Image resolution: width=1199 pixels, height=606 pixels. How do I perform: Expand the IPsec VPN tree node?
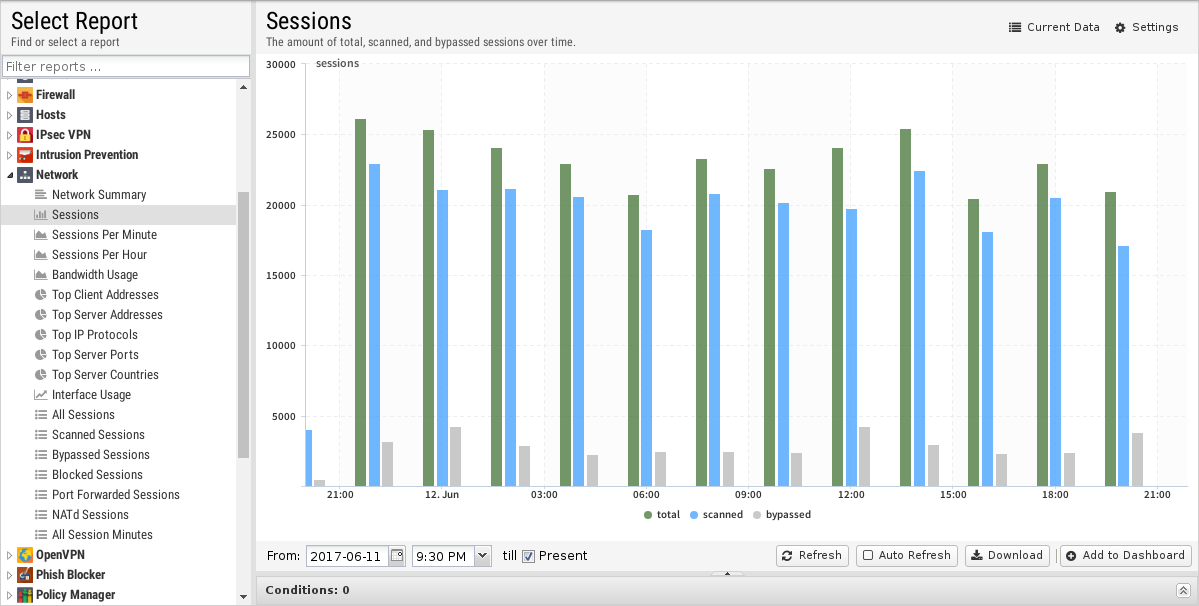pyautogui.click(x=10, y=134)
